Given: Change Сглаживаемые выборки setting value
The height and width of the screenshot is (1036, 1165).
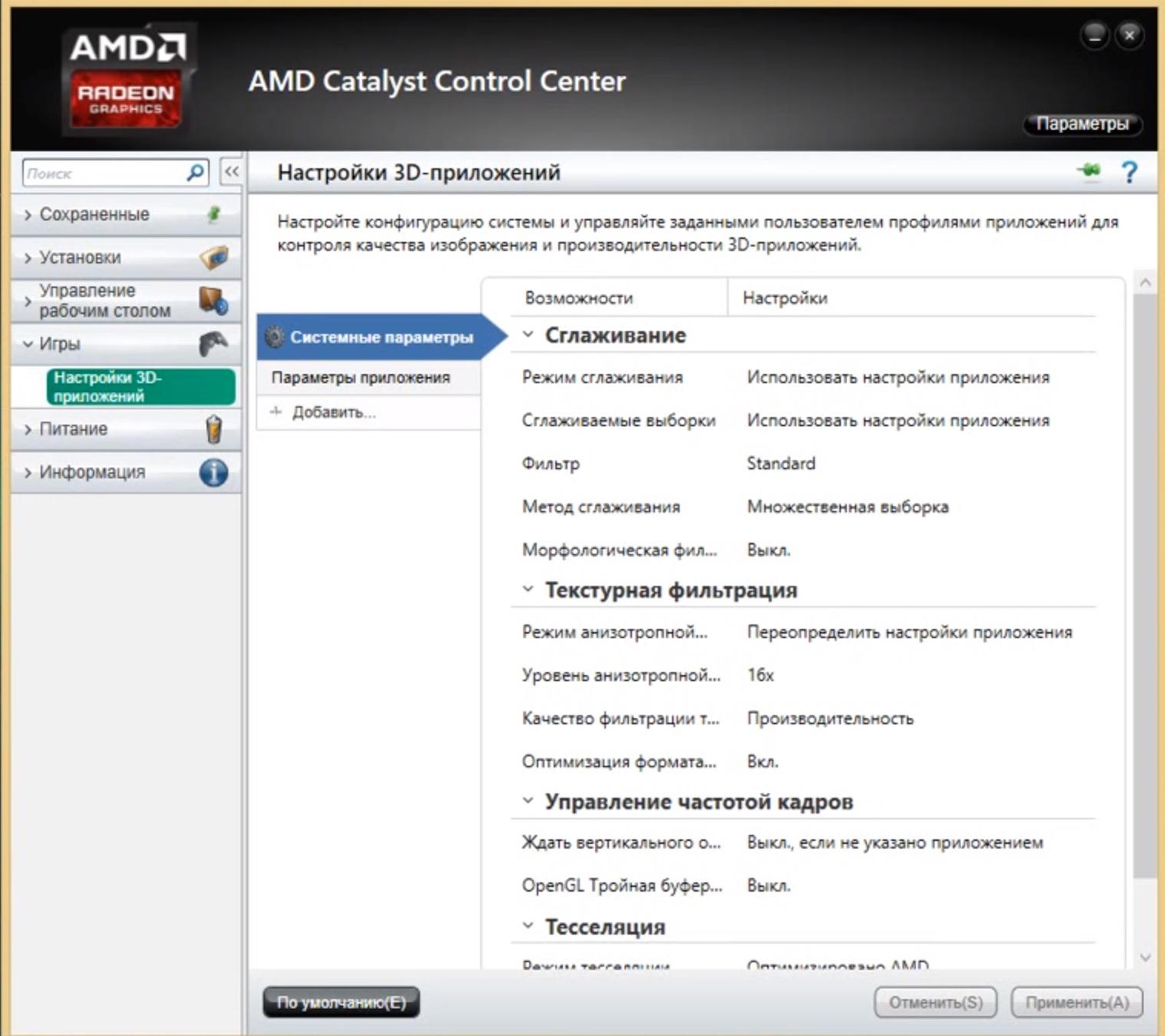Looking at the screenshot, I should click(898, 420).
